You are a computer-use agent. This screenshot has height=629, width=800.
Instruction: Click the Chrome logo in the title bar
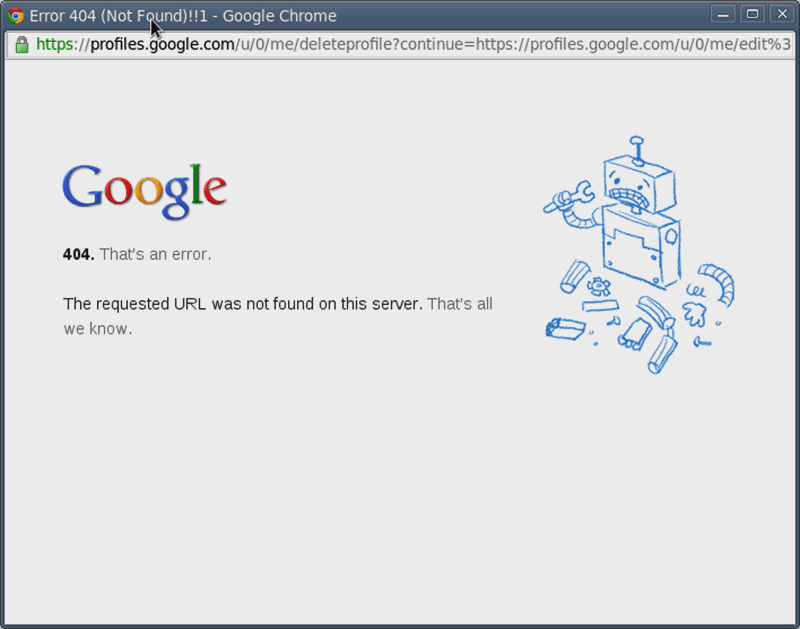[x=16, y=16]
